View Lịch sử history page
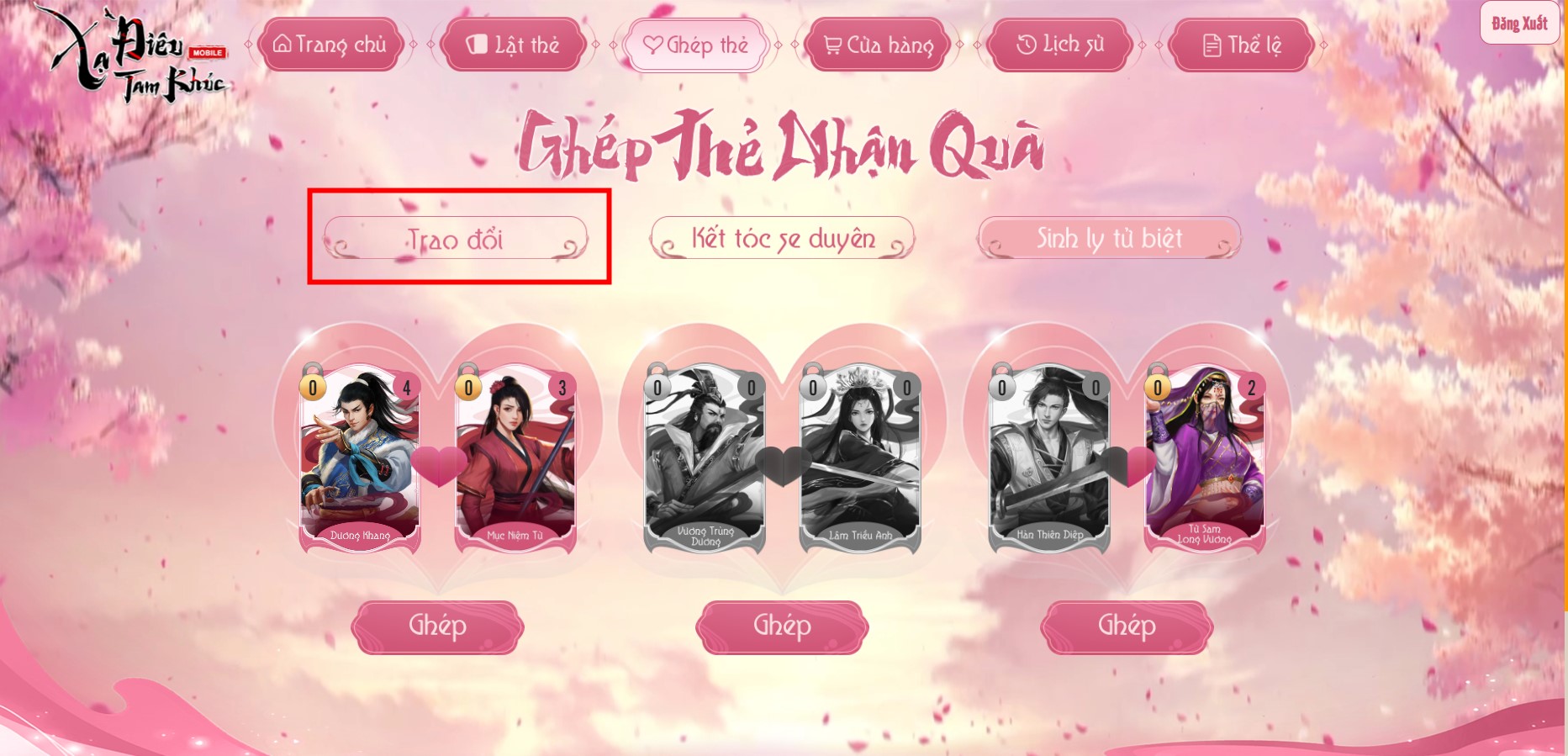 1060,45
